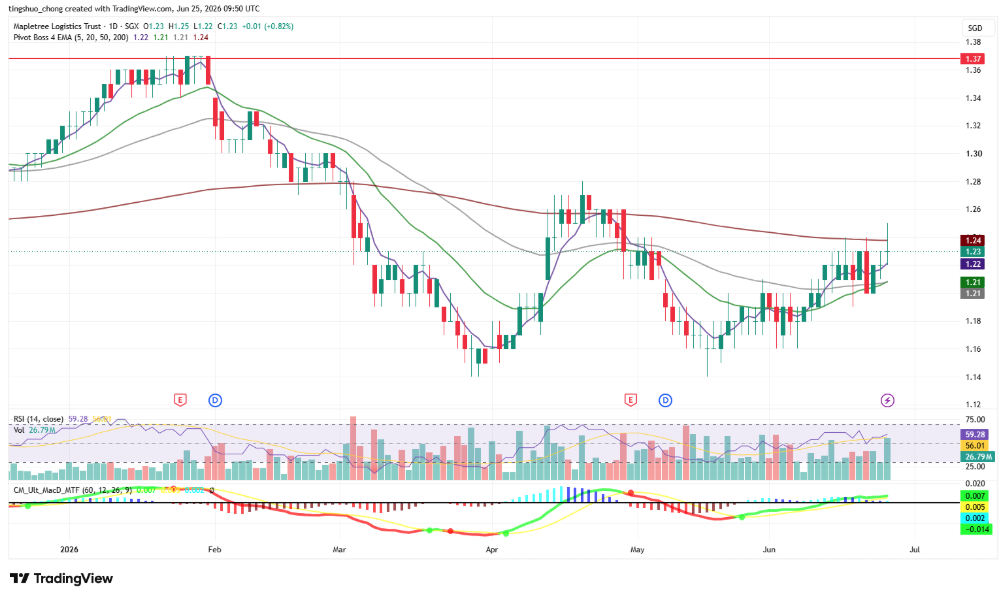Click the Feb label on time axis
This screenshot has width=1003, height=594.
(214, 549)
